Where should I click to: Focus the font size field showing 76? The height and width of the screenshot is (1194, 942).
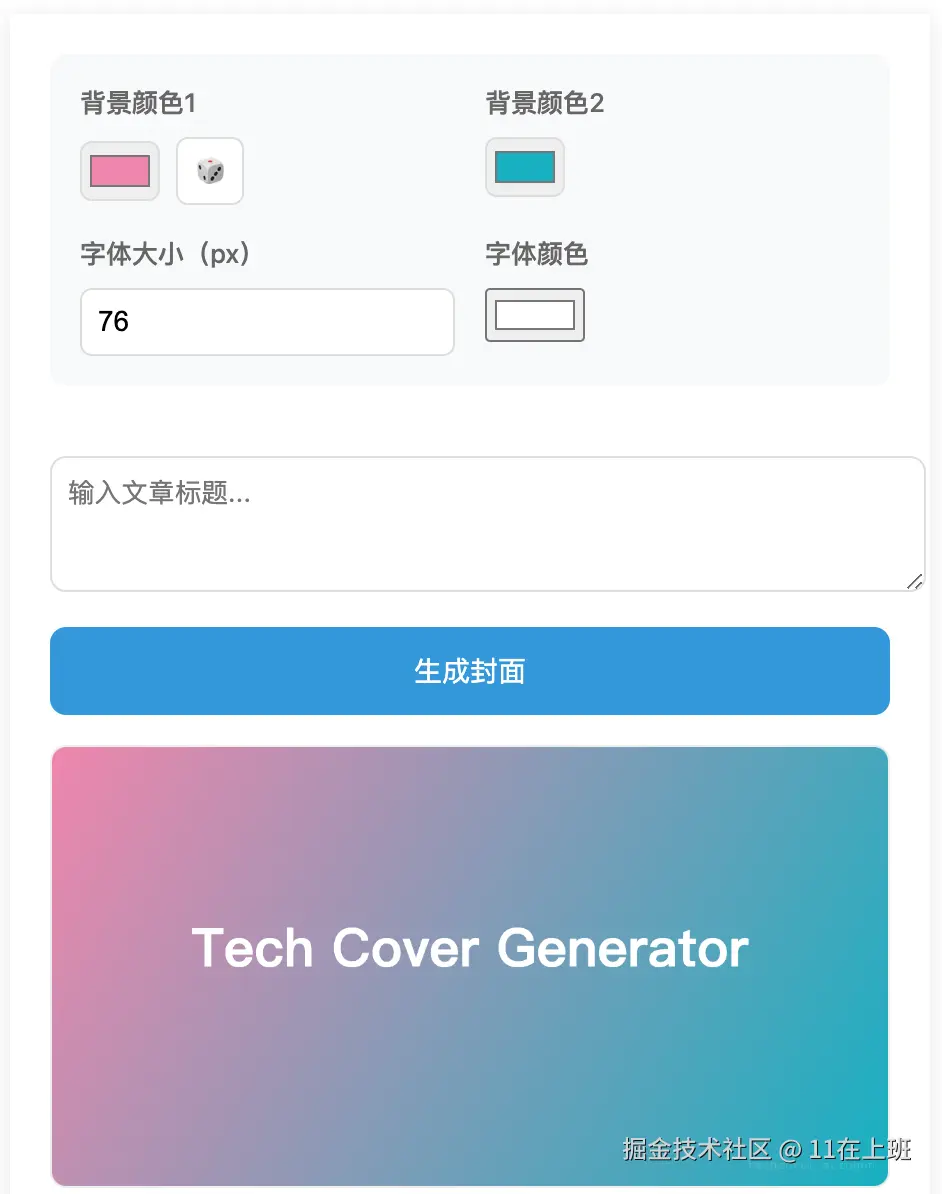click(x=267, y=322)
